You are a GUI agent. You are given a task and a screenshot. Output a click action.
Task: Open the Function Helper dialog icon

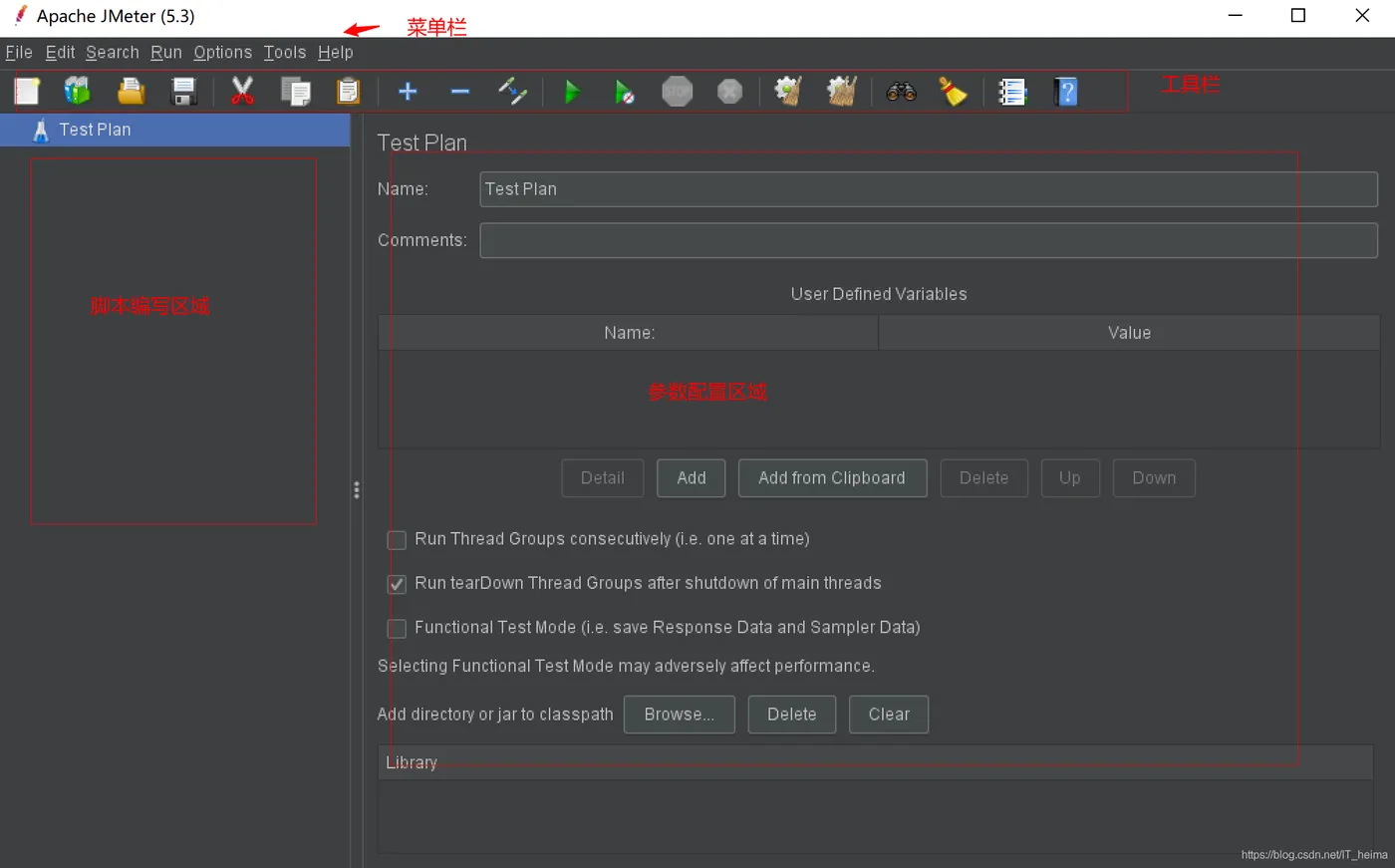(x=1012, y=92)
